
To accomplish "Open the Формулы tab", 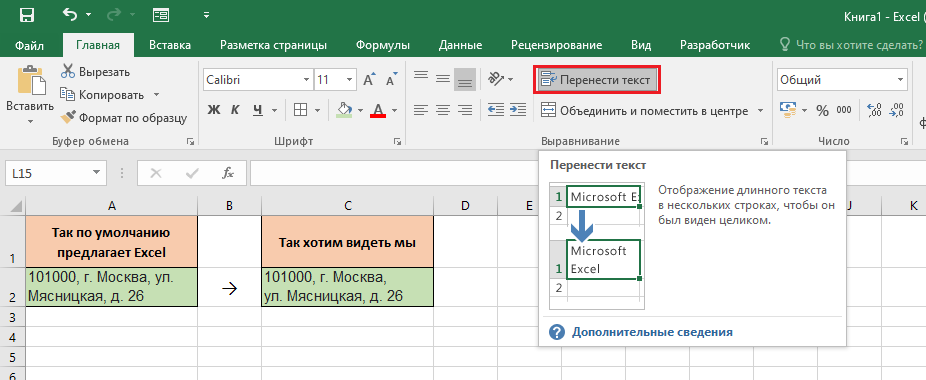I will tap(383, 45).
